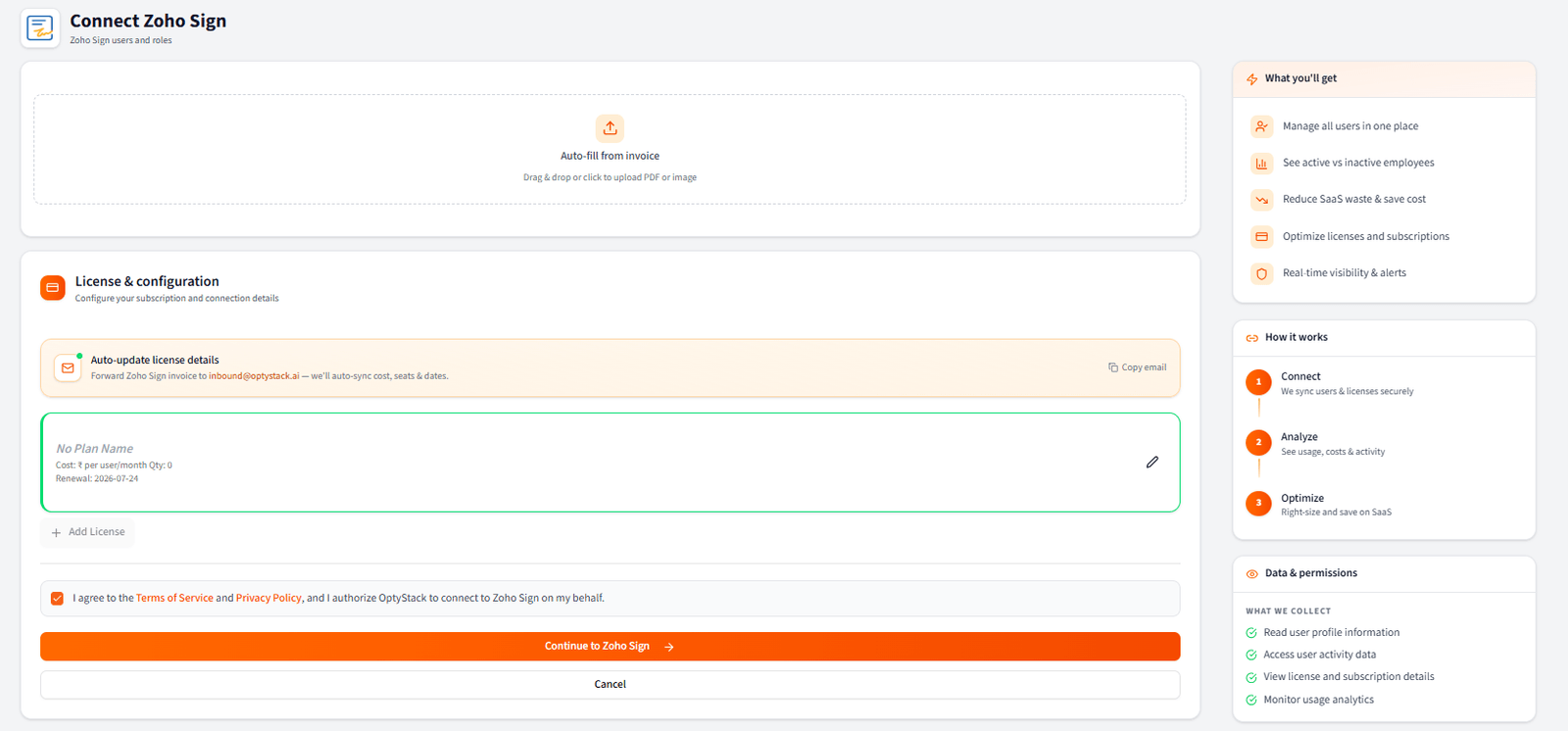Click the step 2 Analyze circle
This screenshot has height=731, width=1568.
1258,443
